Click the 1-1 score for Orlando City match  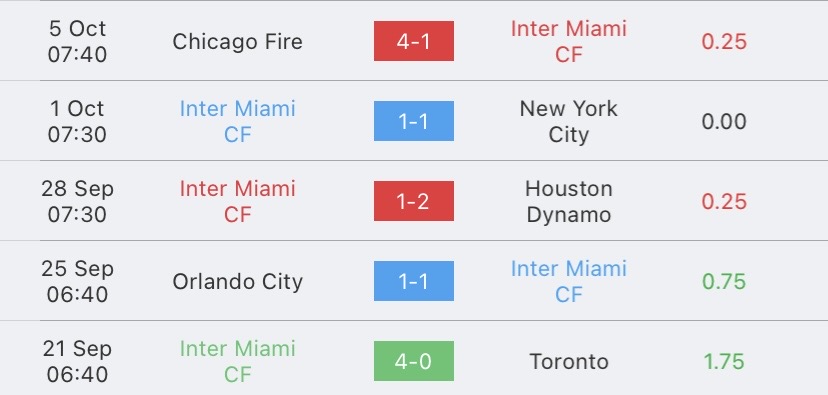tap(413, 281)
